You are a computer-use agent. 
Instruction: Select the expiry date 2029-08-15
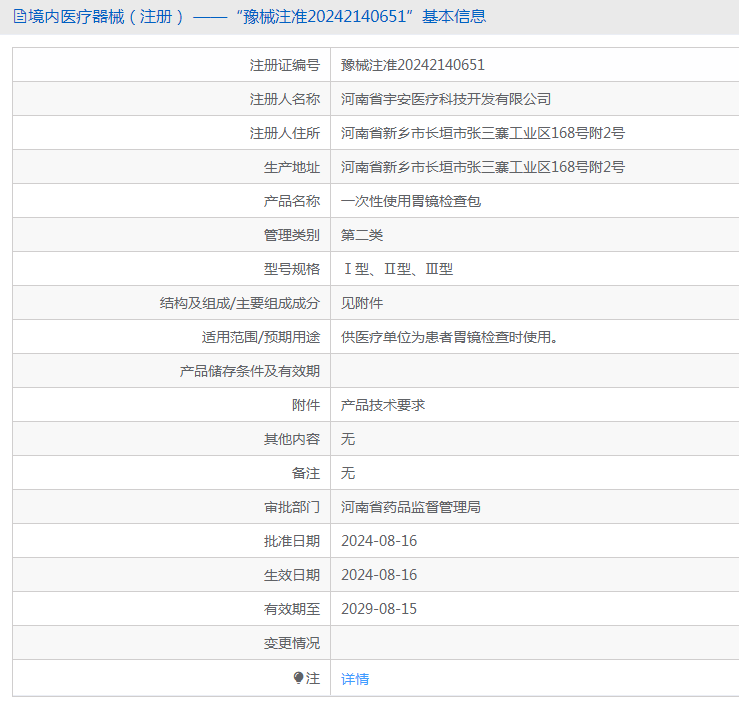(x=379, y=609)
